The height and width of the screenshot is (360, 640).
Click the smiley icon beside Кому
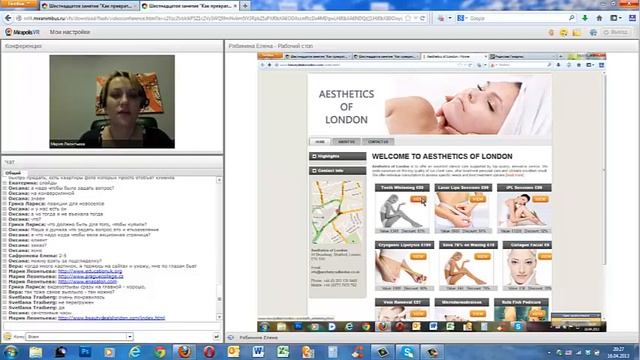pos(7,337)
